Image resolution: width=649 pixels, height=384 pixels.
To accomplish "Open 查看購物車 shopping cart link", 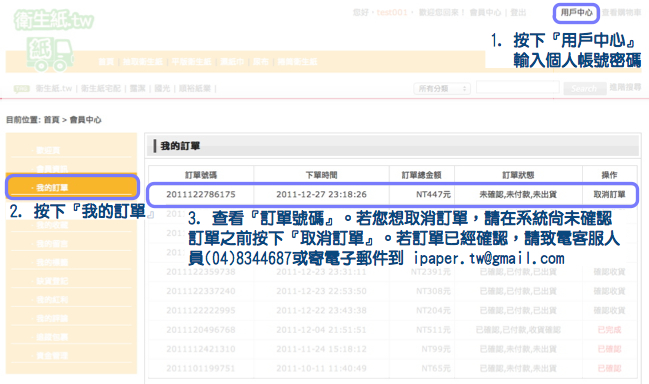I will click(621, 13).
